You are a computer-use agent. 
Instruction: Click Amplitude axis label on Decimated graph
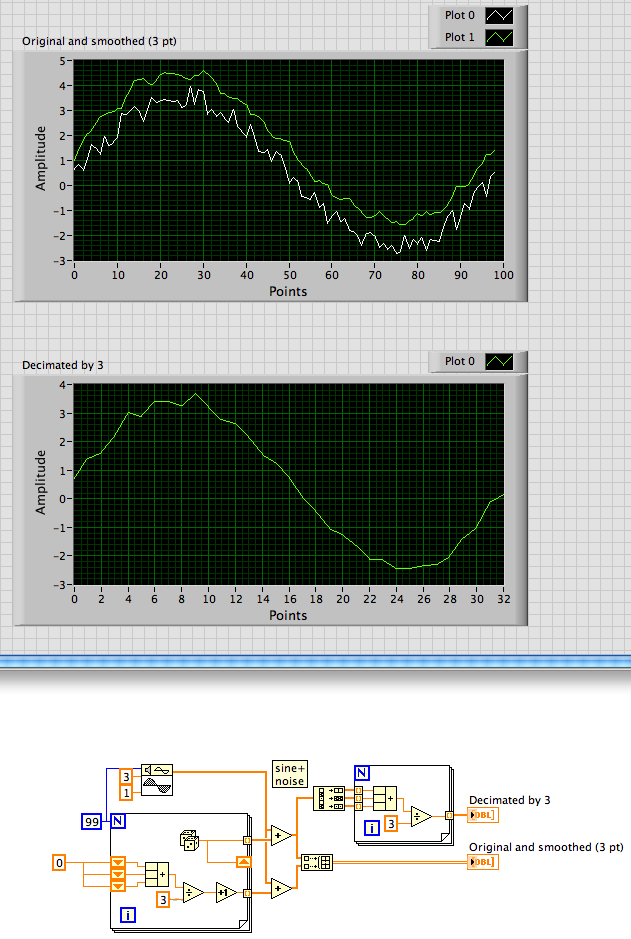(x=41, y=483)
